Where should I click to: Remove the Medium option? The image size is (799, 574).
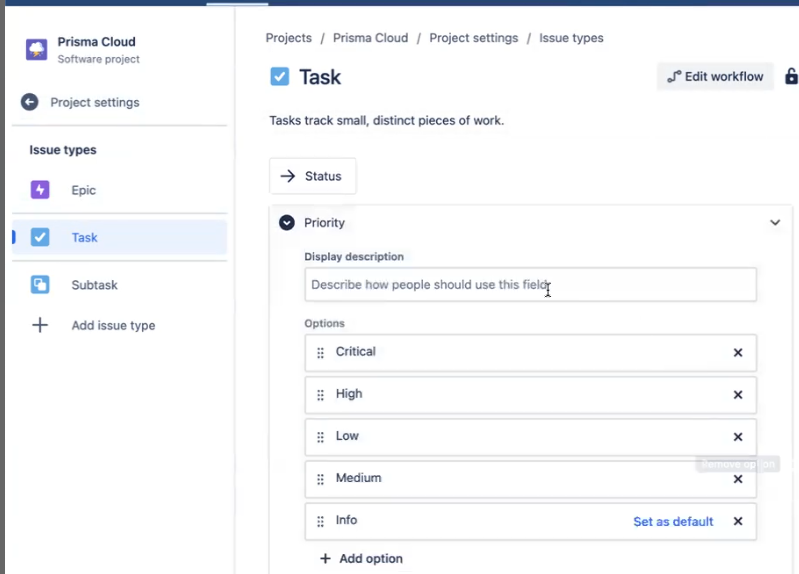click(738, 479)
